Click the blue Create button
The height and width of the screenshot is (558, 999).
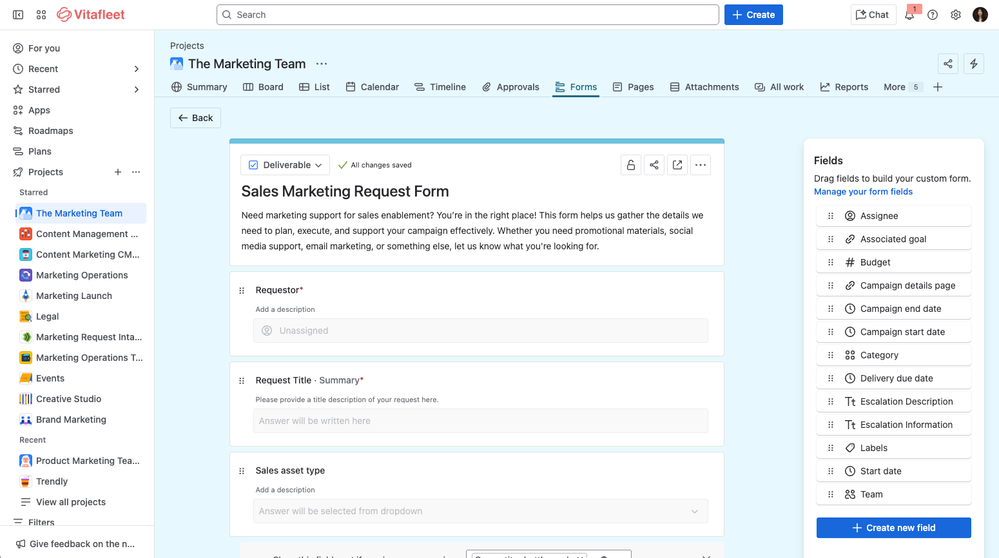753,15
